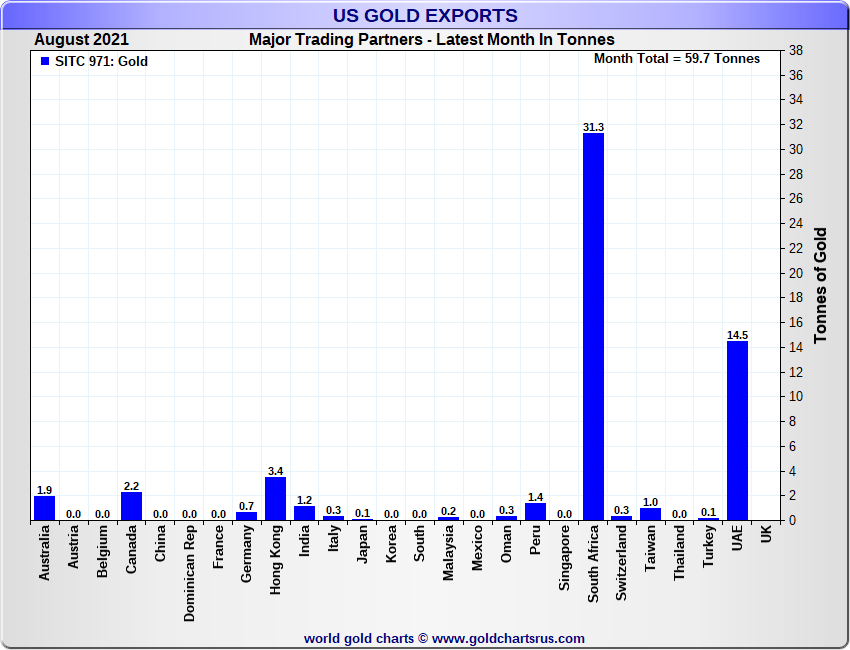850x650 pixels.
Task: Click the 'Germany' axis label
Action: coord(247,554)
